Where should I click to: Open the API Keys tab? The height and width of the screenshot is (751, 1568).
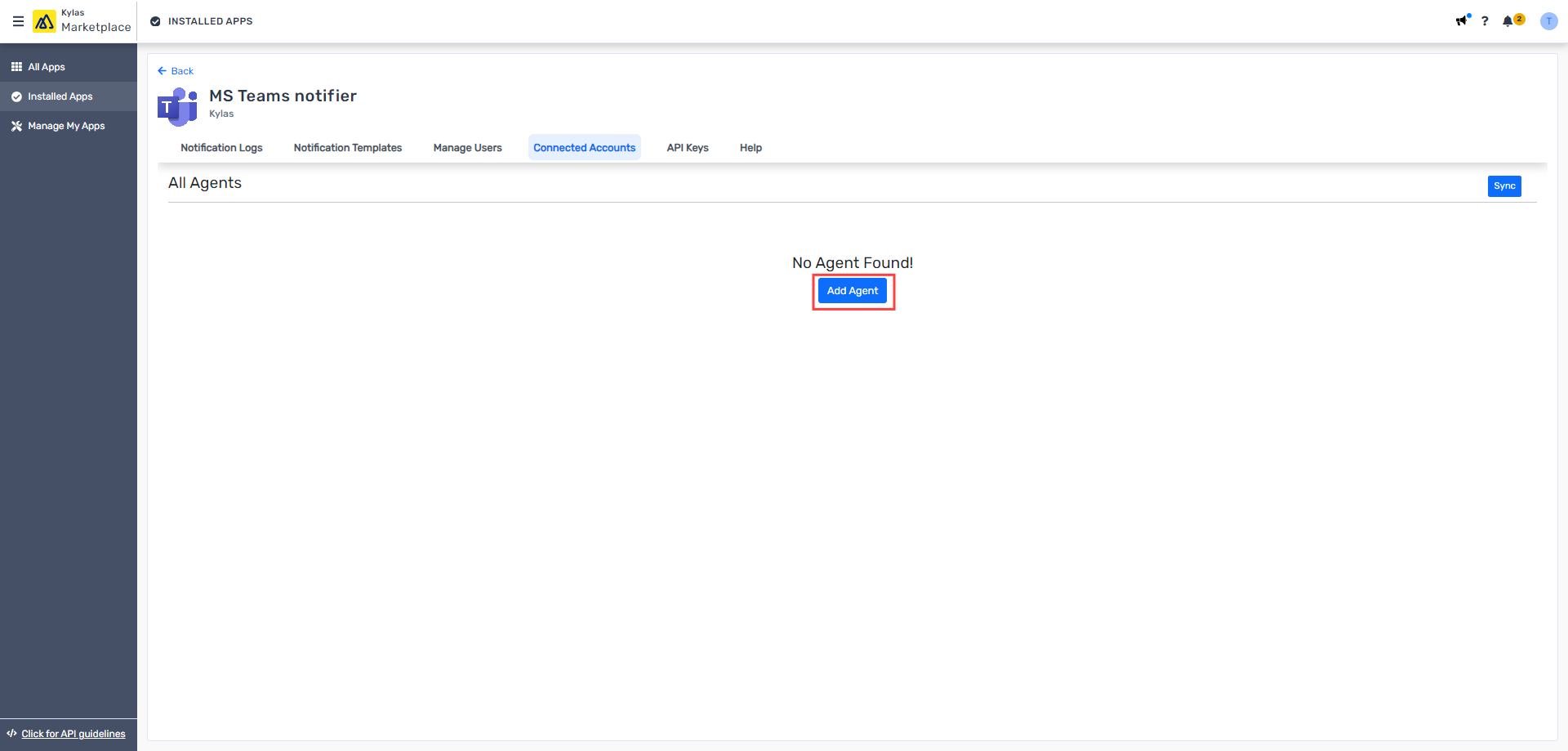pos(688,148)
